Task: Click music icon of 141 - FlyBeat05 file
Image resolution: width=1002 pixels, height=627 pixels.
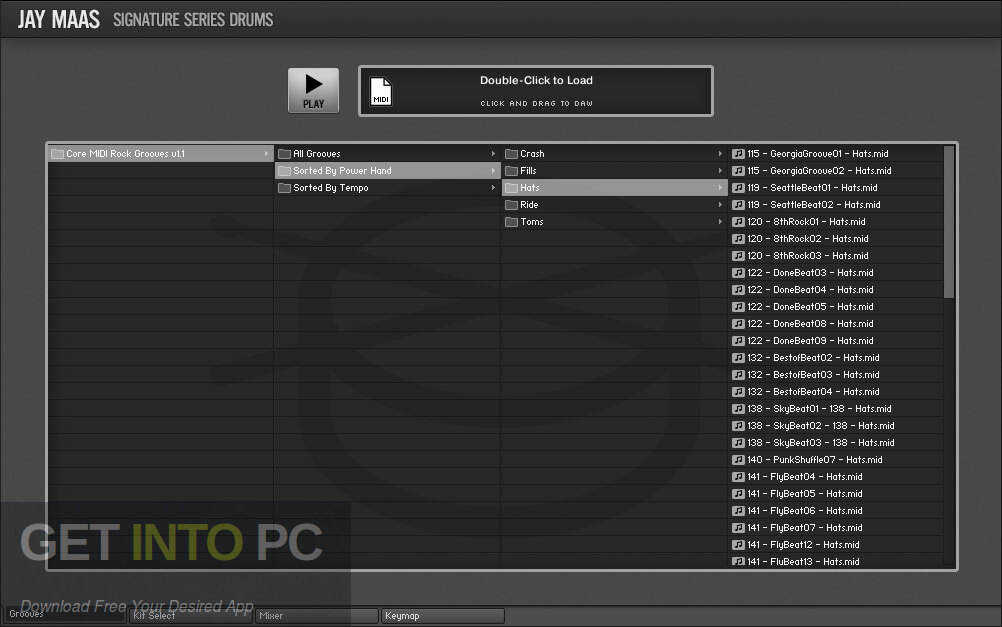Action: click(738, 493)
